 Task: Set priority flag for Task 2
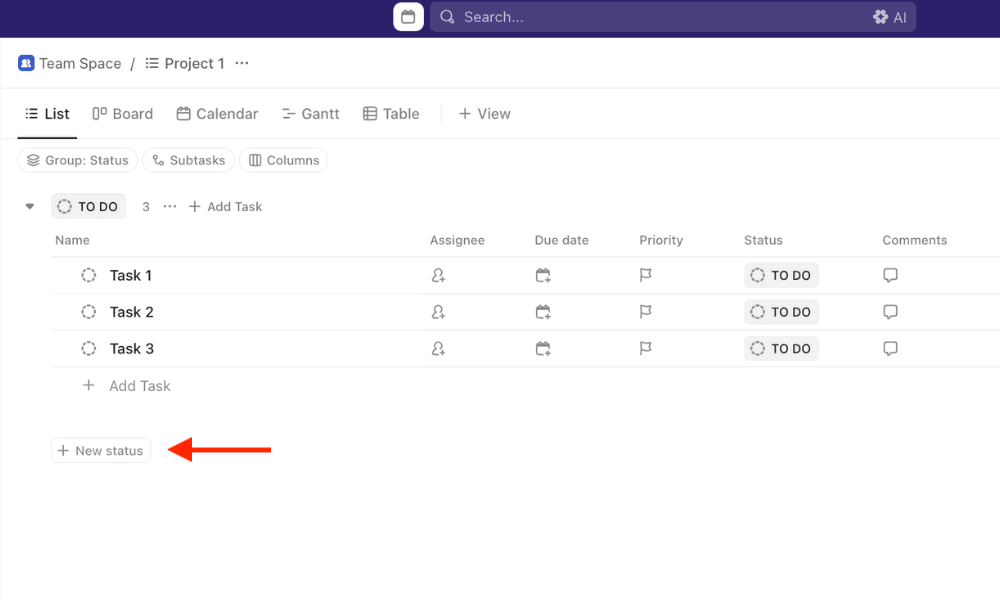click(x=645, y=311)
